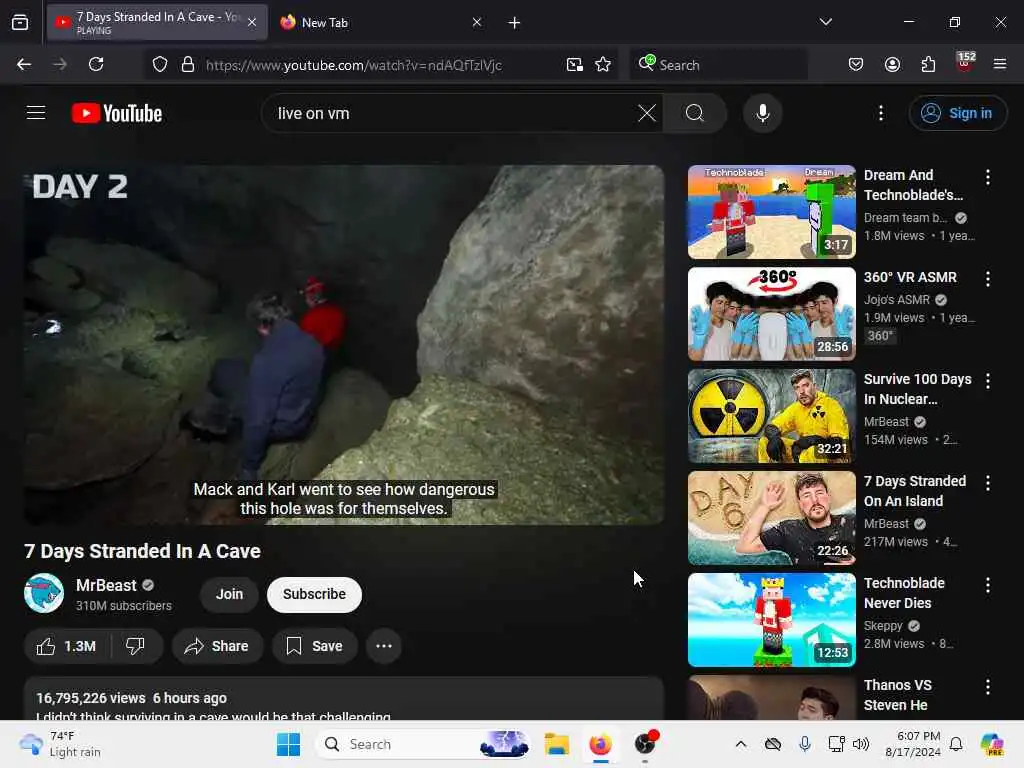Open Technoblade Never Dies thumbnail

click(x=771, y=619)
